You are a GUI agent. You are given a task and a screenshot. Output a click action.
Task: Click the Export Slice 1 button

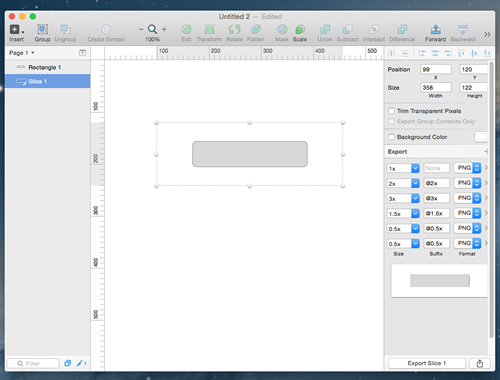point(427,363)
